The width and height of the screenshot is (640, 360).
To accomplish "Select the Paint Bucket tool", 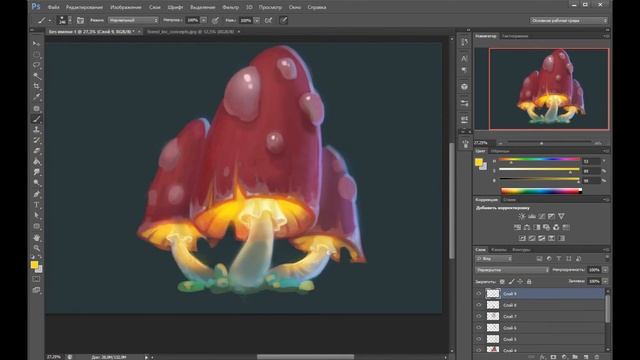I will click(36, 161).
